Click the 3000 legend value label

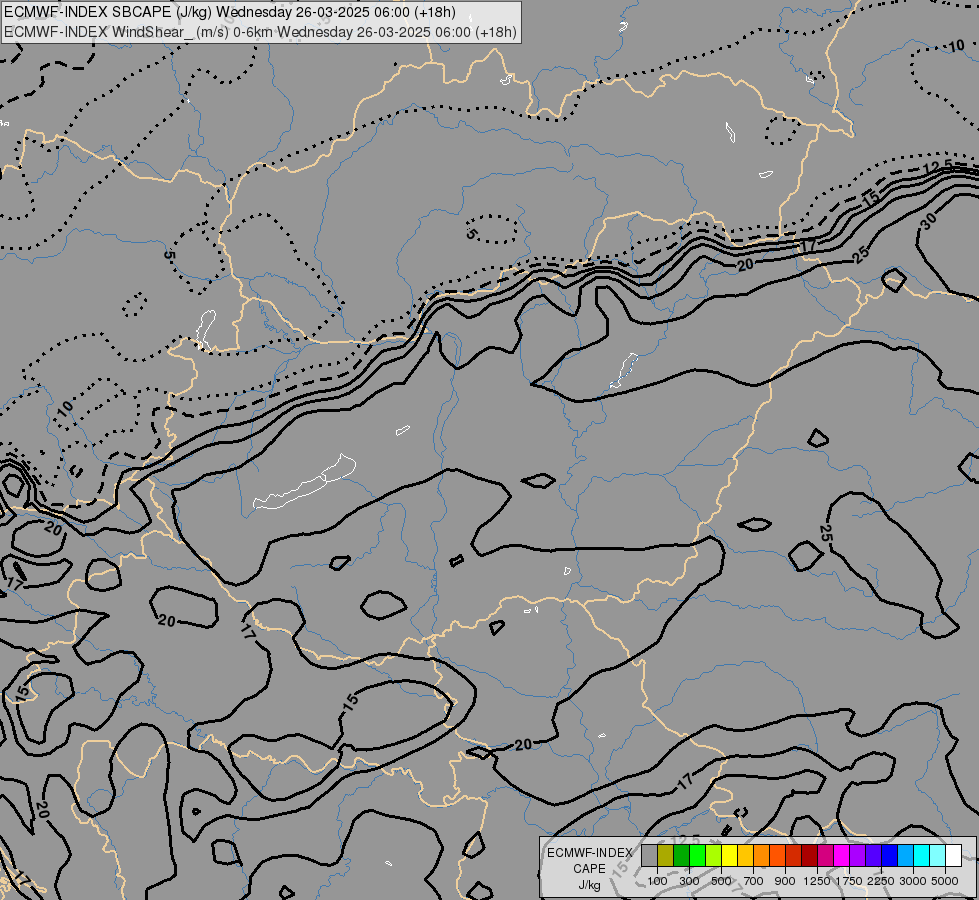click(x=913, y=881)
